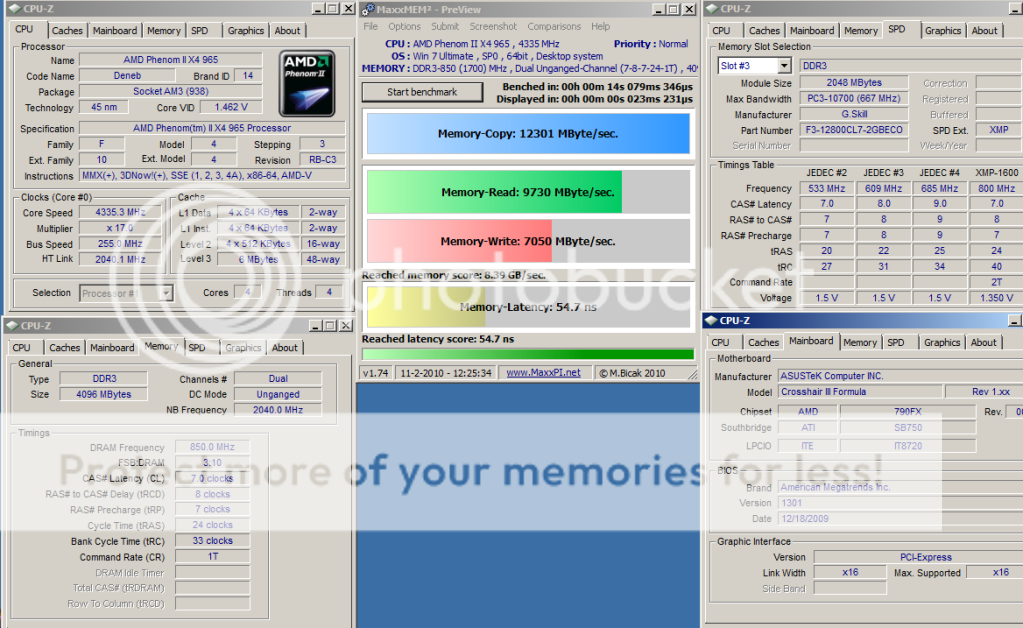The height and width of the screenshot is (628, 1023).
Task: Switch to CPU tab in the Motherboard CPU-Z window
Action: click(x=720, y=342)
